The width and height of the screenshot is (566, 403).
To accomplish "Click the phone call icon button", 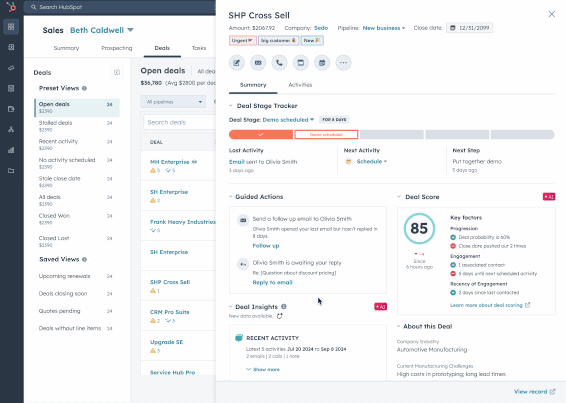I will click(x=279, y=63).
